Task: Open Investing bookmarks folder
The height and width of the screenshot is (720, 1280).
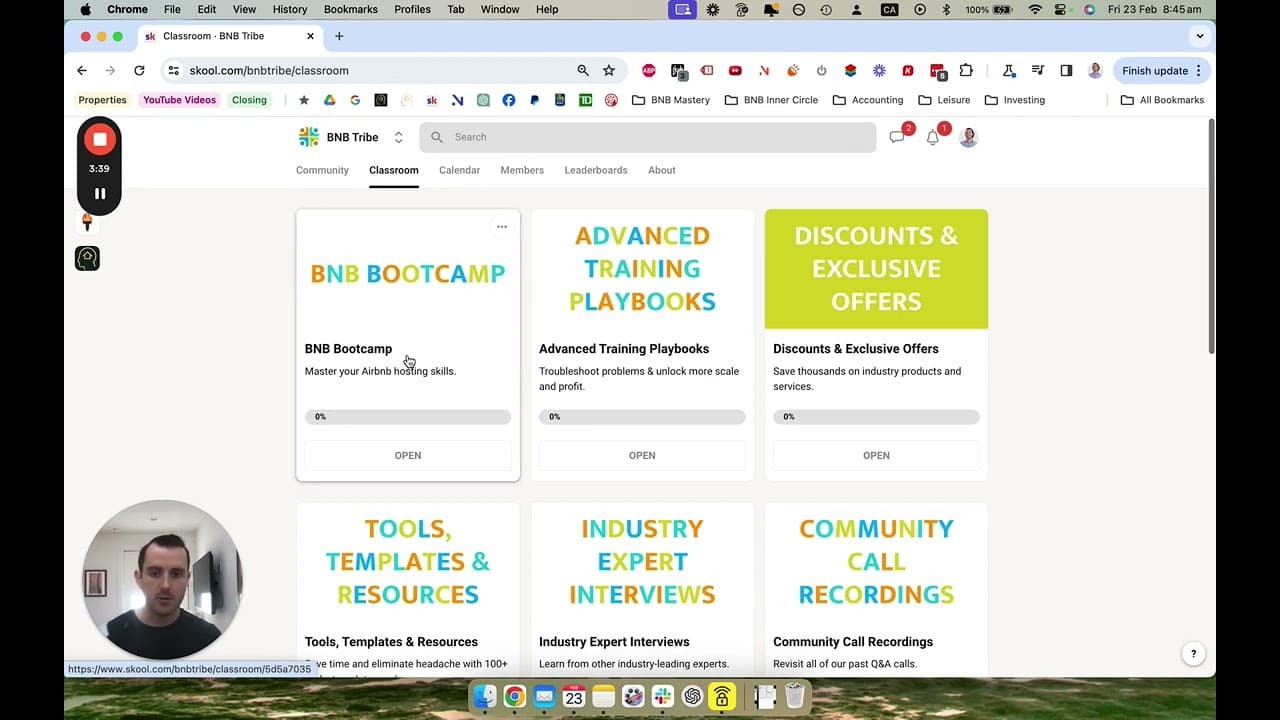Action: (x=1015, y=100)
